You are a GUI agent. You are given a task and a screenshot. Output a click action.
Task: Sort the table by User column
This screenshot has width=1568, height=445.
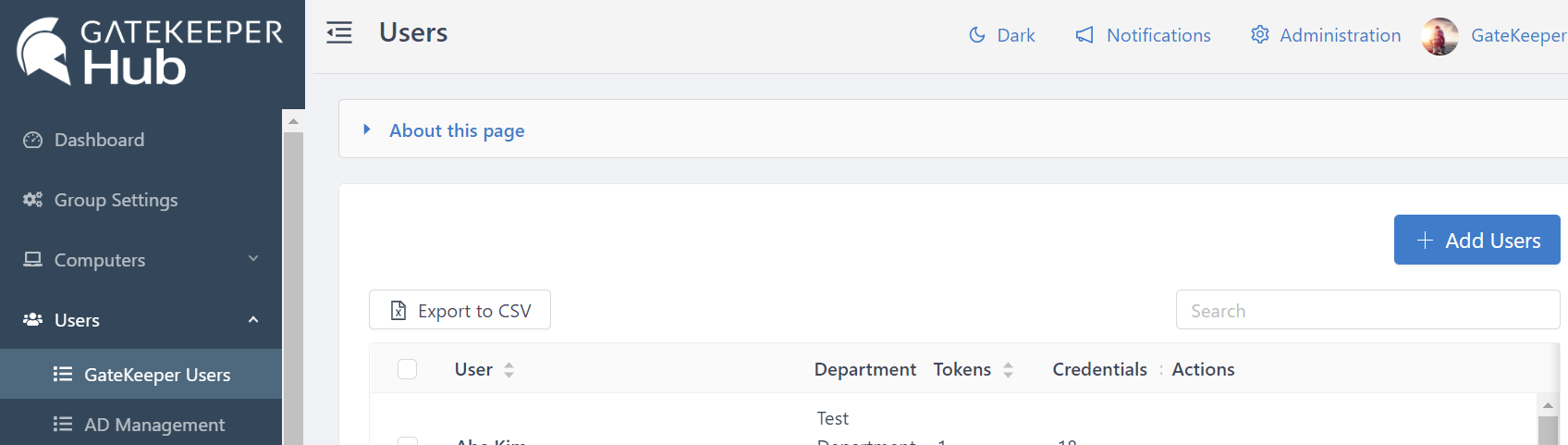[x=508, y=370]
